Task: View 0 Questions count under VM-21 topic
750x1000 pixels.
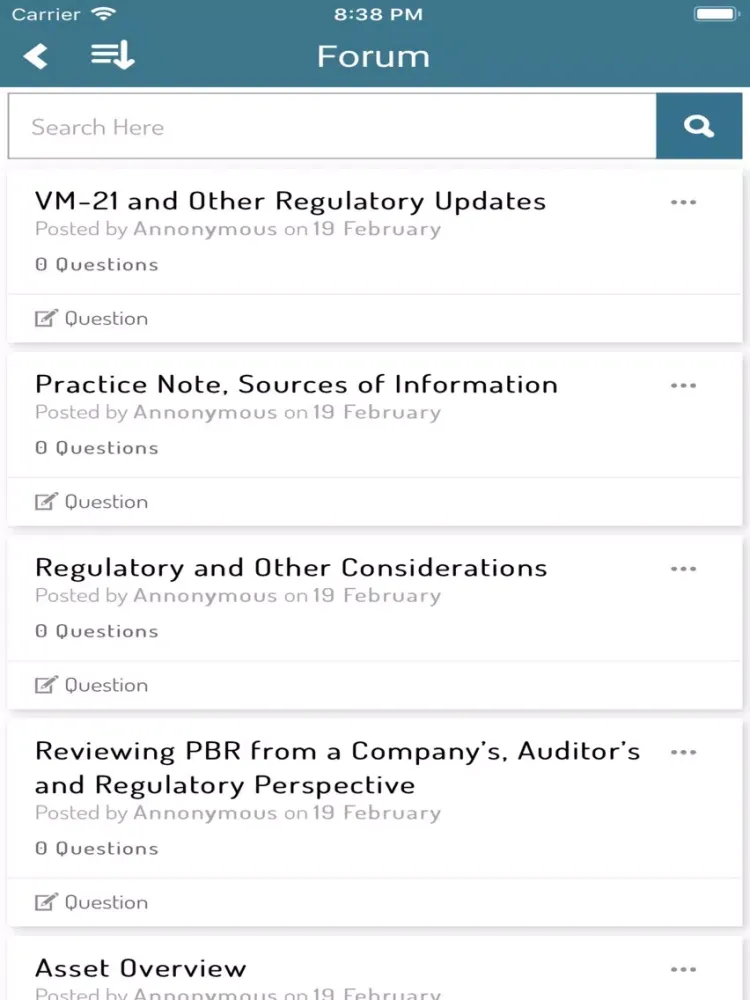Action: (x=96, y=265)
